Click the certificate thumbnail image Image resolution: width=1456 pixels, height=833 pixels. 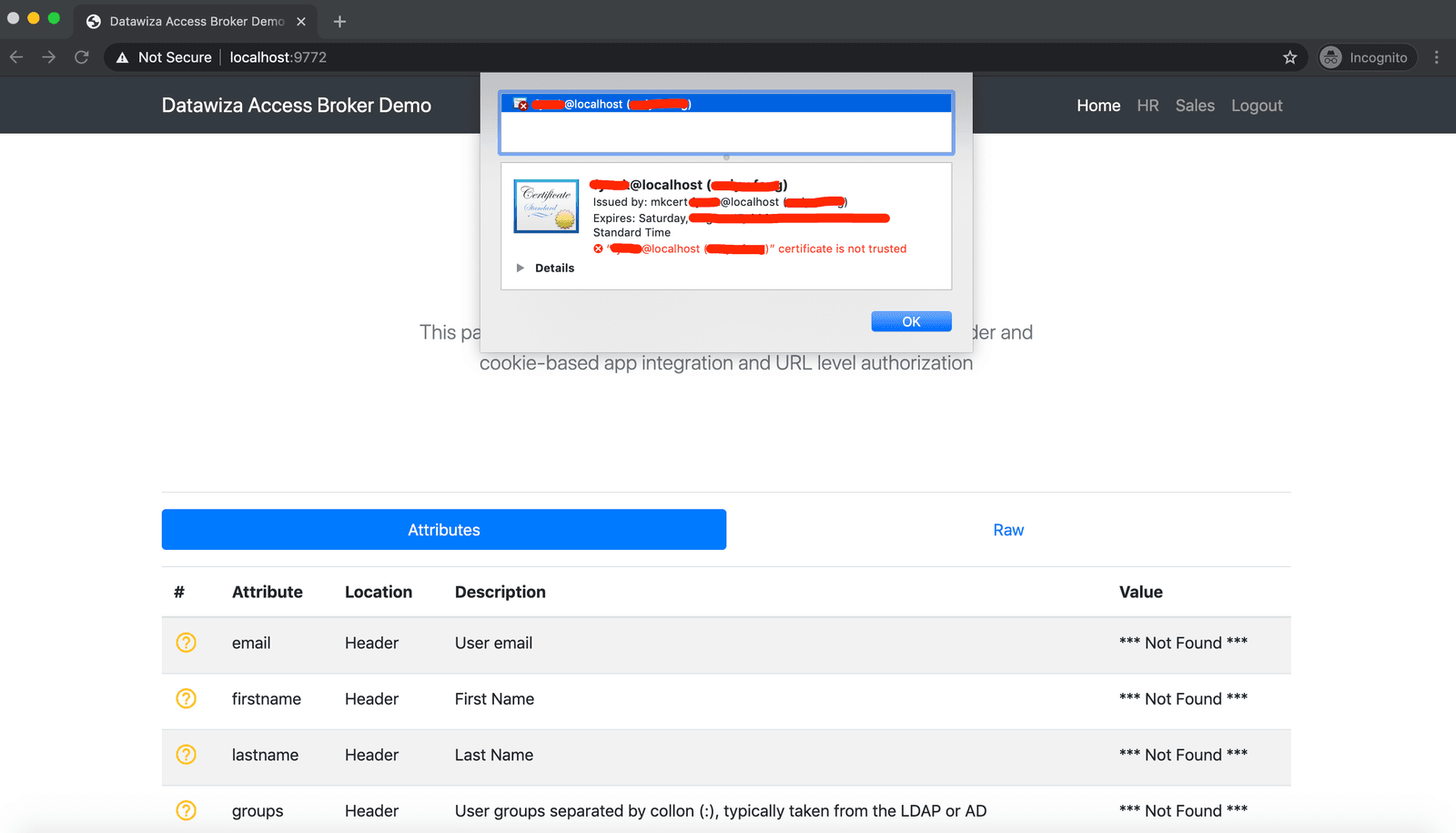pos(546,206)
